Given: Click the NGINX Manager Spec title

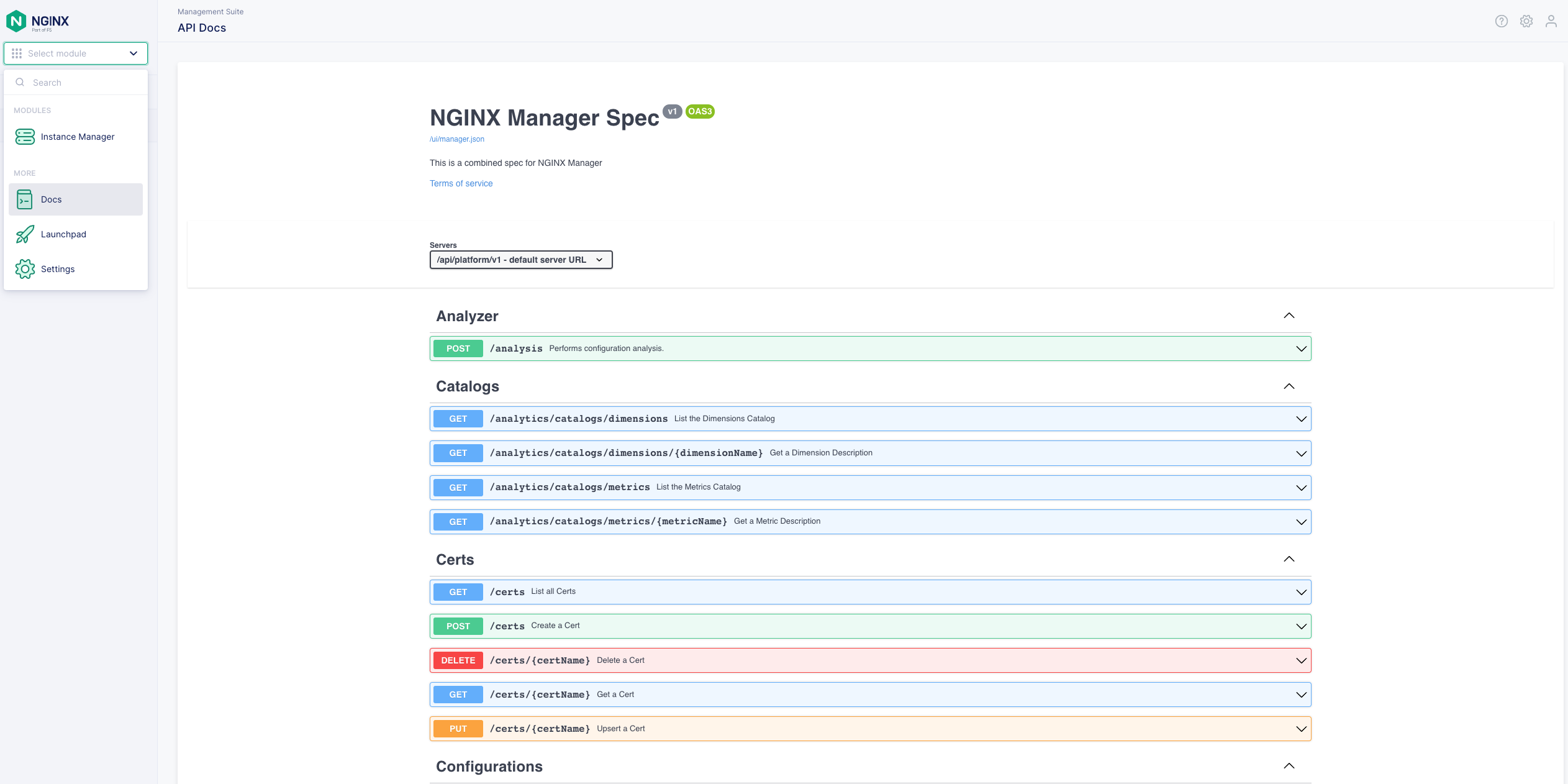Looking at the screenshot, I should click(545, 118).
